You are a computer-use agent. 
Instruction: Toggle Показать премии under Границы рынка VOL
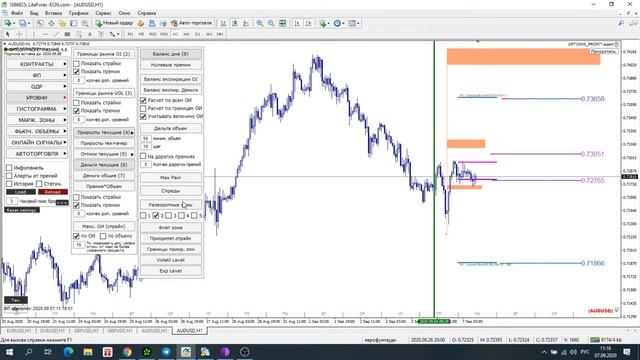76,111
